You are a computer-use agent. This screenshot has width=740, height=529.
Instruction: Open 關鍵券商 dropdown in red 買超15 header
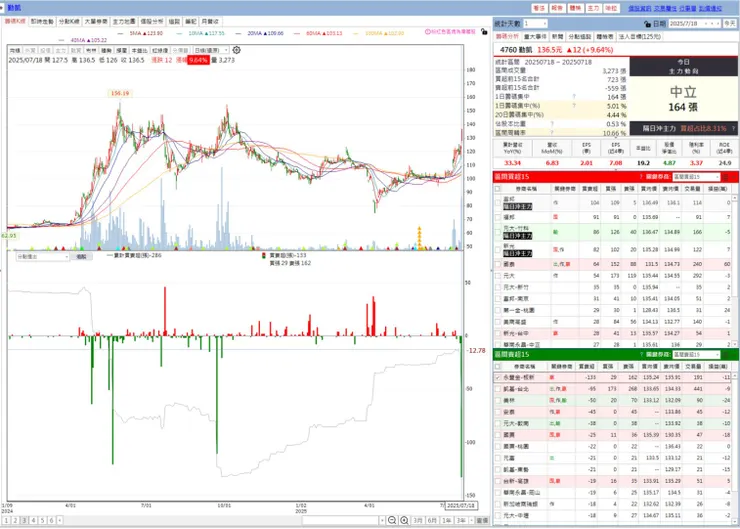[x=696, y=177]
